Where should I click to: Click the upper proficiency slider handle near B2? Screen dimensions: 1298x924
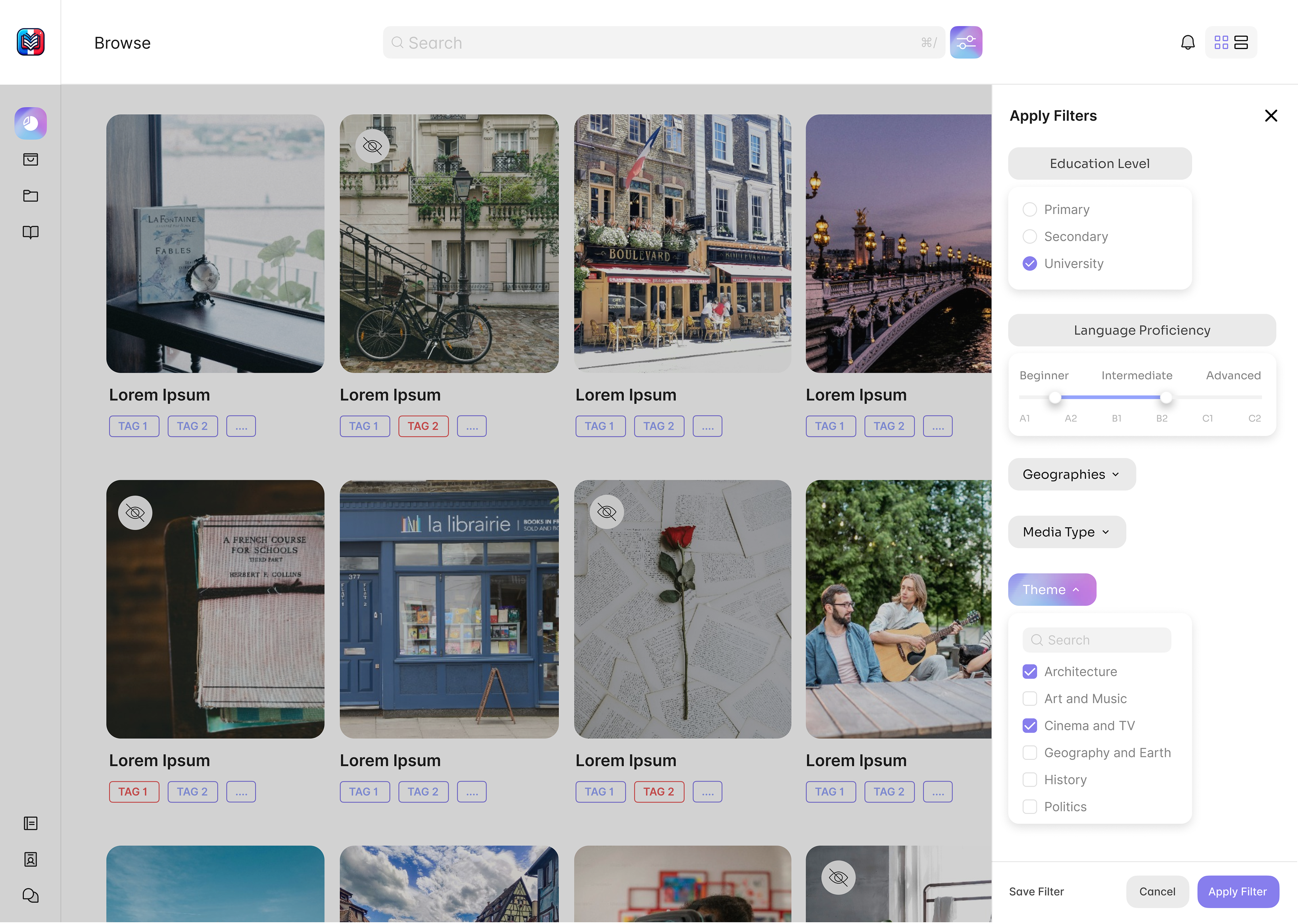(x=1166, y=398)
